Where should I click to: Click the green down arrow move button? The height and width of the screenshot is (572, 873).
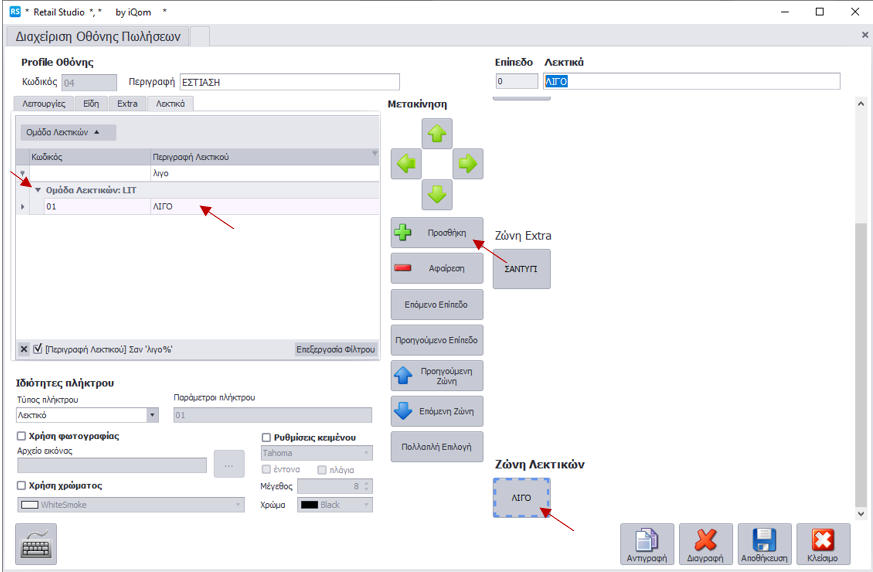tap(437, 194)
